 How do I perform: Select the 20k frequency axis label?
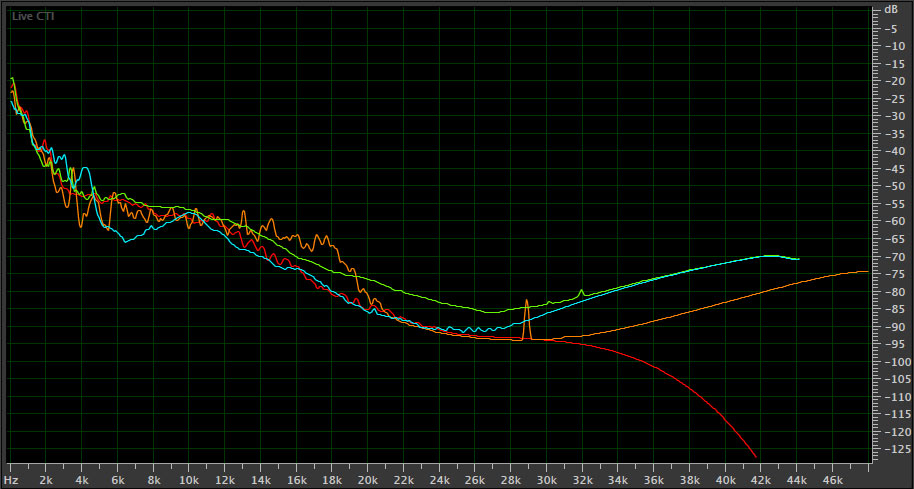[x=368, y=481]
